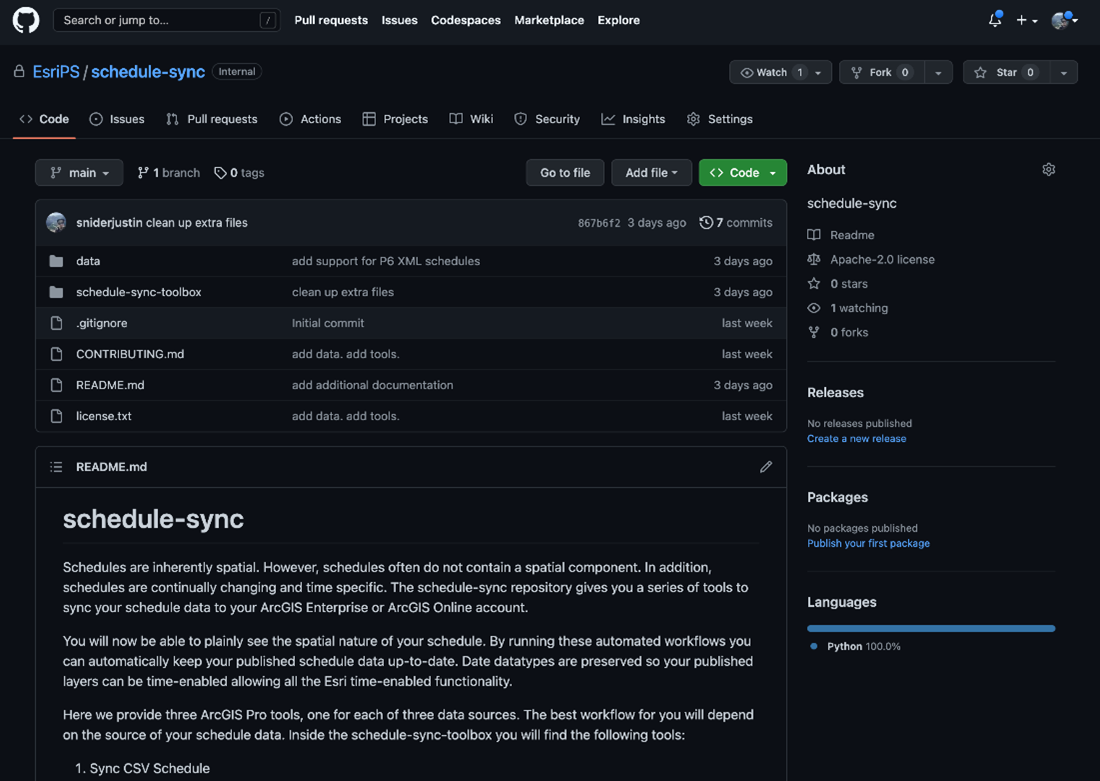Open the data folder
The height and width of the screenshot is (781, 1100).
tap(88, 260)
